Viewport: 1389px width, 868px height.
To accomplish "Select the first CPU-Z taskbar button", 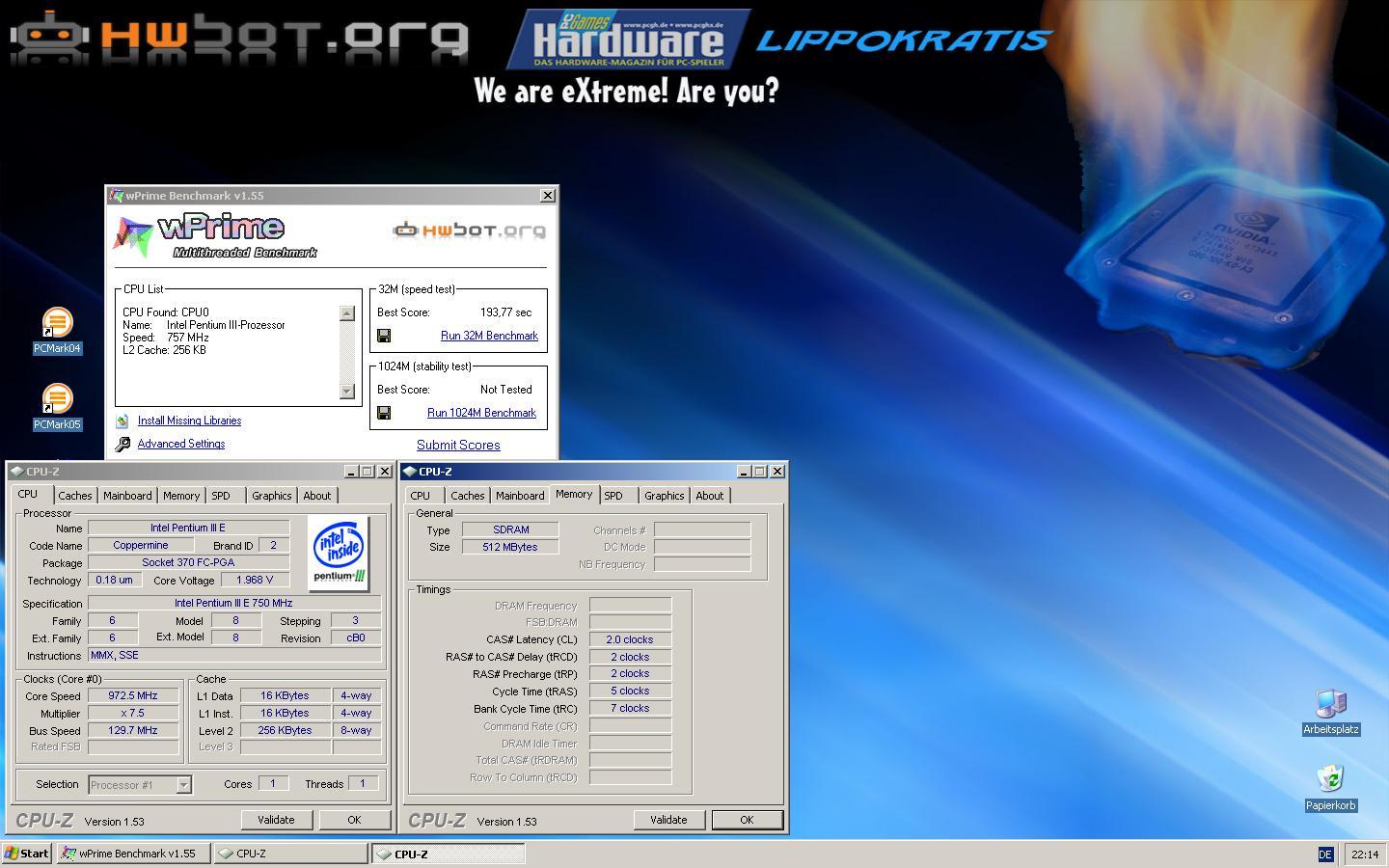I will [290, 854].
